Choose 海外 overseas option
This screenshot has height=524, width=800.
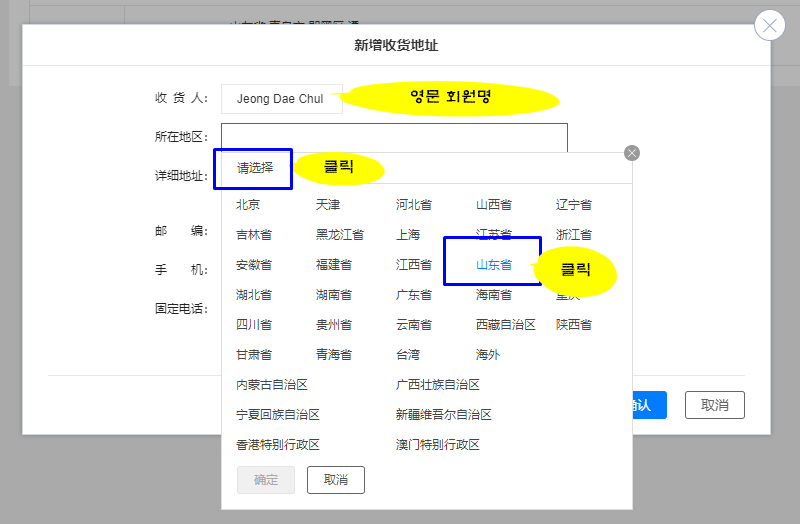tap(488, 355)
